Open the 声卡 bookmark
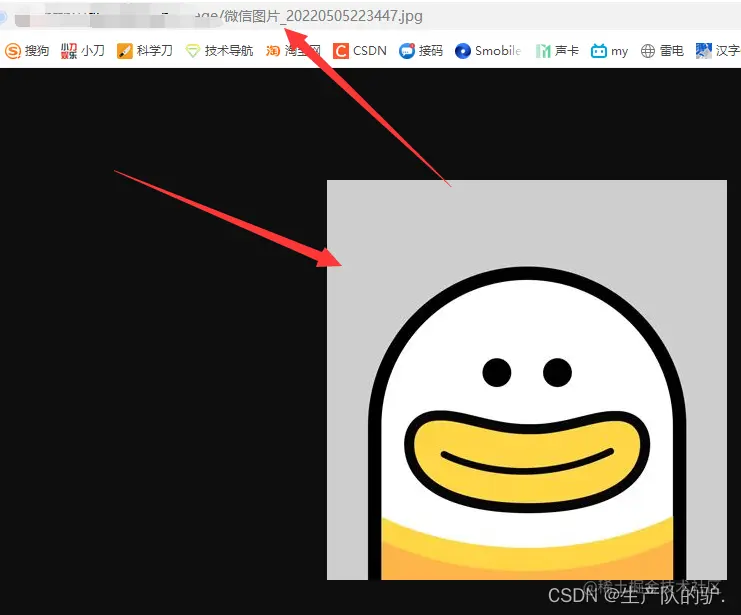The width and height of the screenshot is (741, 615). click(x=557, y=51)
